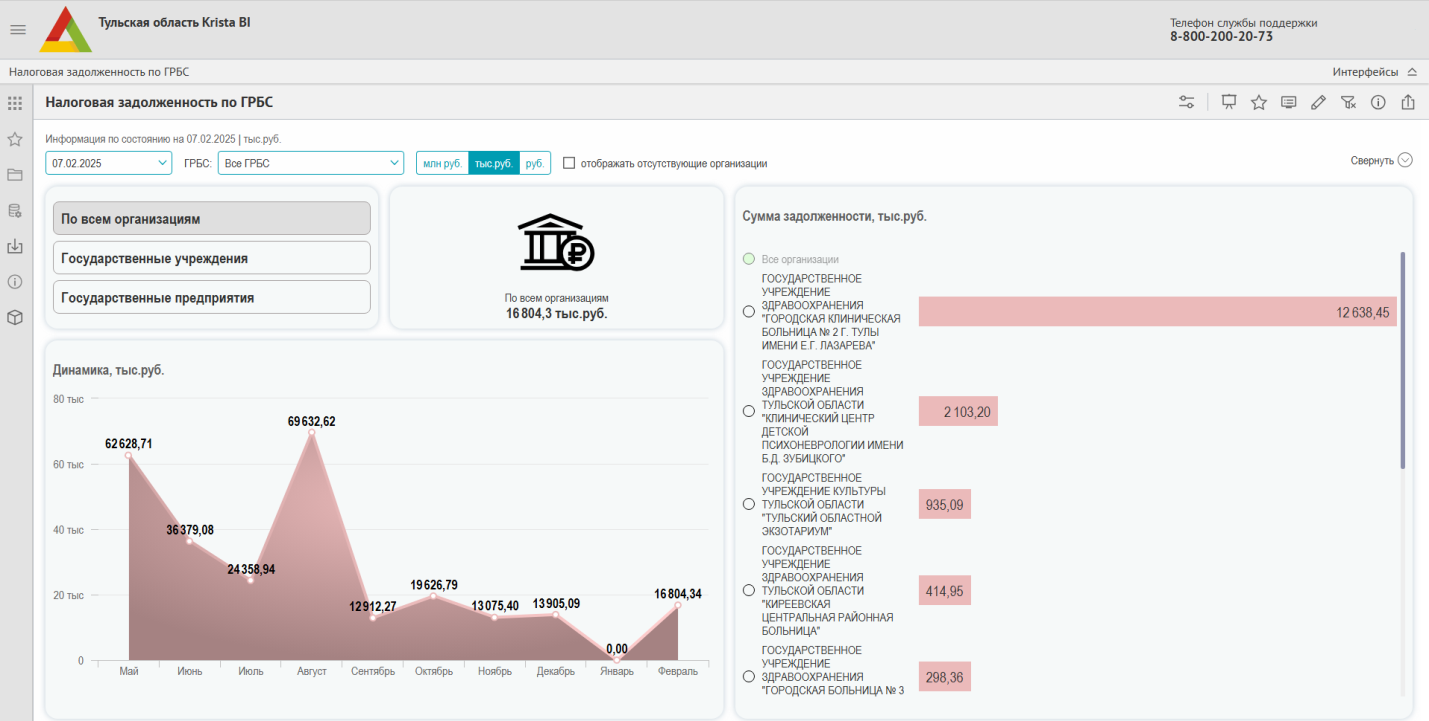The height and width of the screenshot is (721, 1429).
Task: Expand the 'Все ГРБС' dropdown
Action: 310,163
